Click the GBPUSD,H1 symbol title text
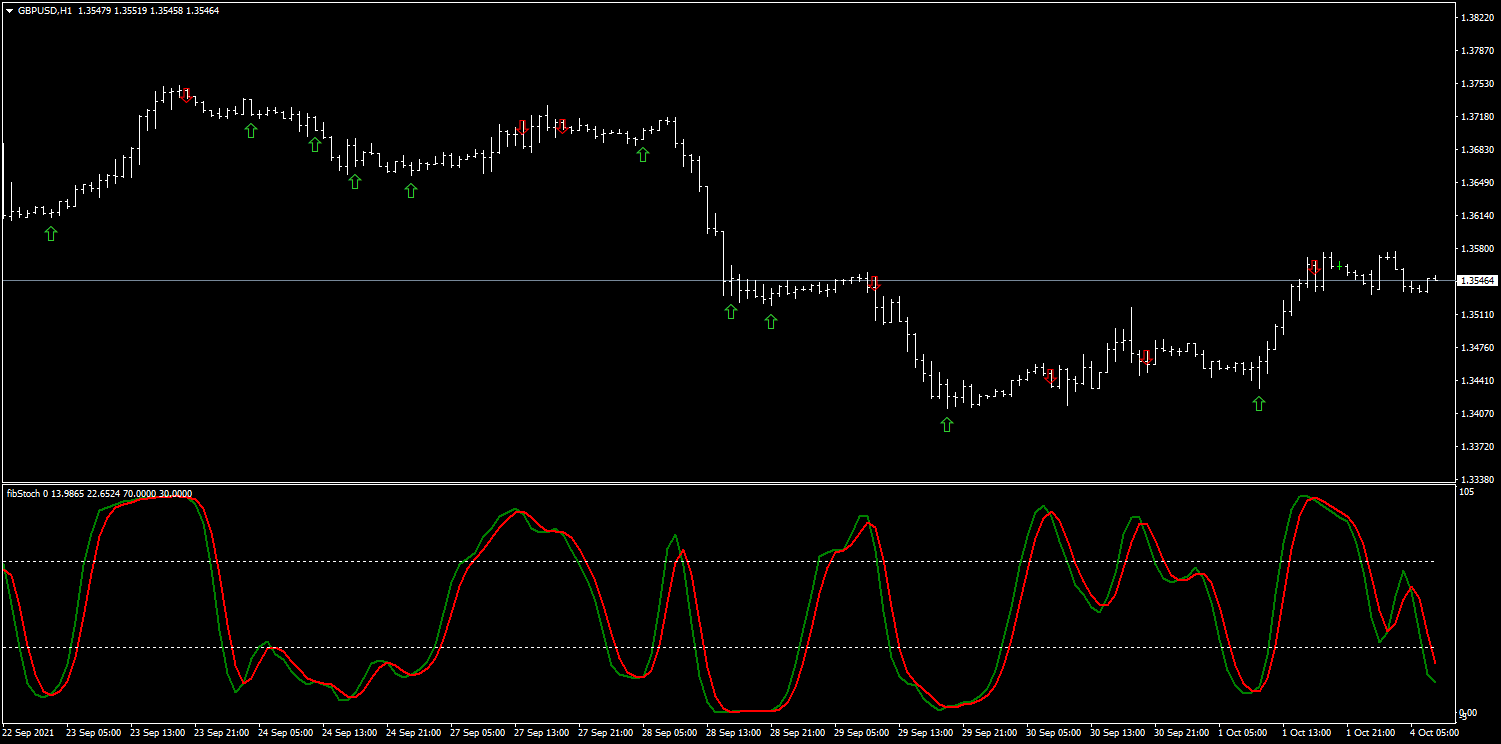Viewport: 1501px width, 744px height. click(x=45, y=10)
